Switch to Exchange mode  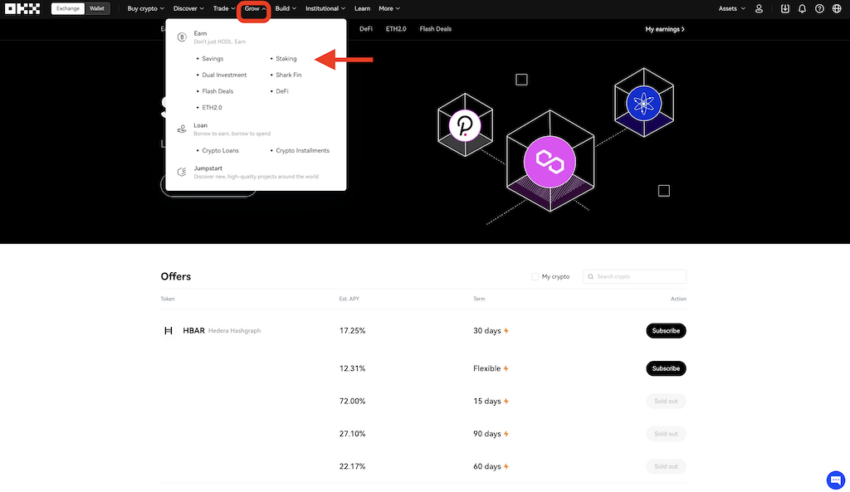tap(68, 9)
